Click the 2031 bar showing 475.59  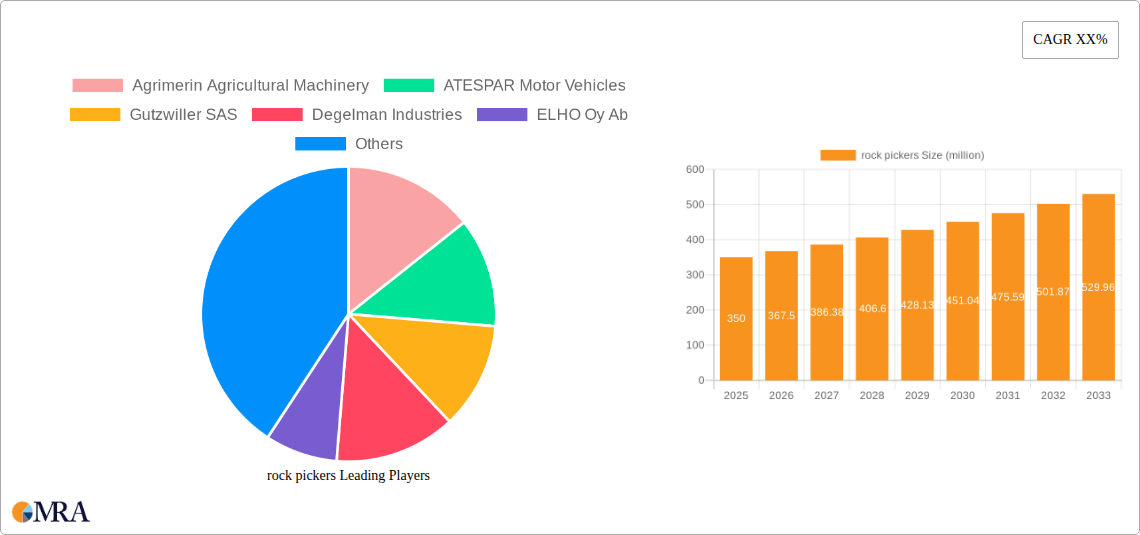[x=1008, y=297]
